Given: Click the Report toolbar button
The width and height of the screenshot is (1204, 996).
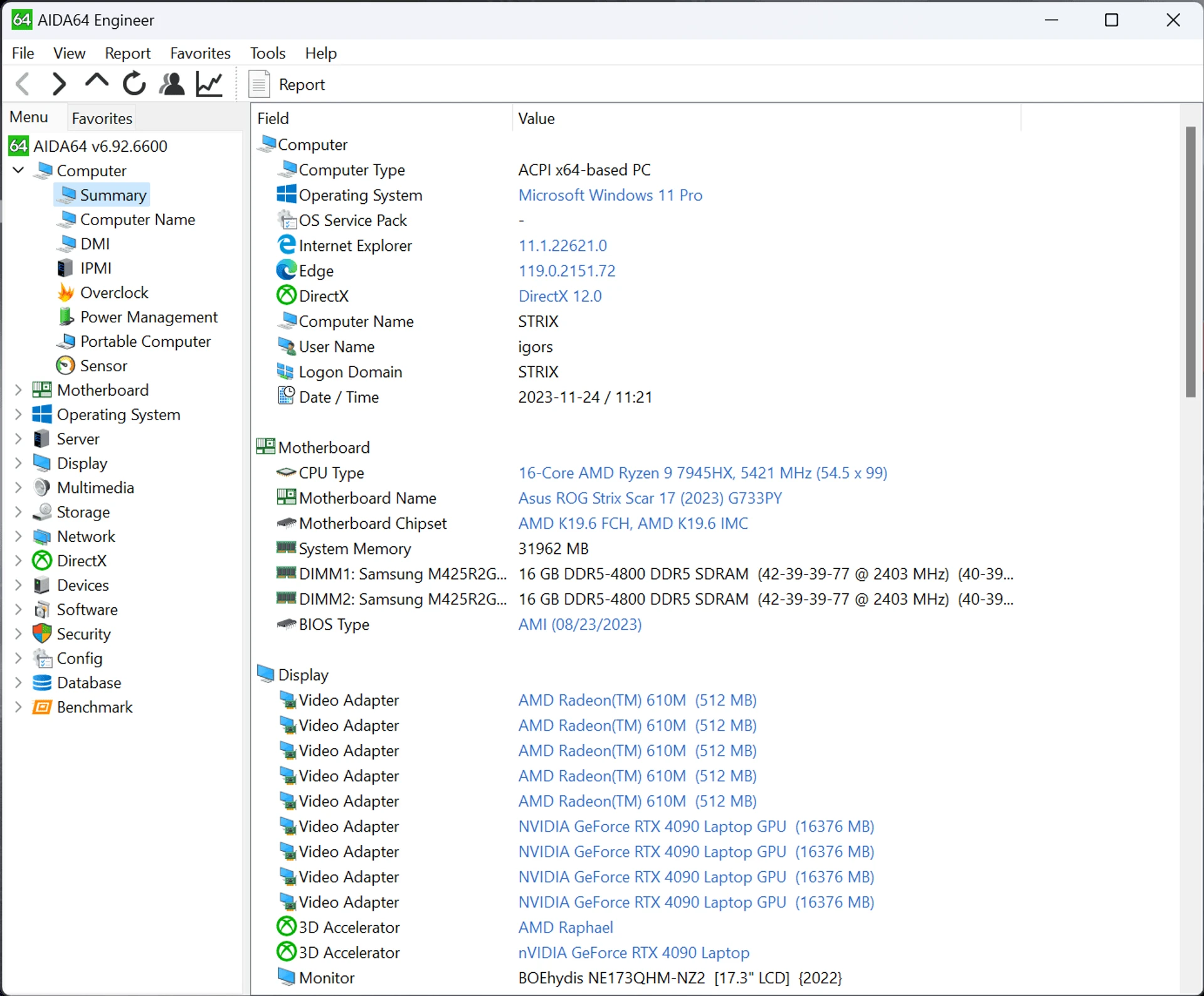Looking at the screenshot, I should point(287,85).
